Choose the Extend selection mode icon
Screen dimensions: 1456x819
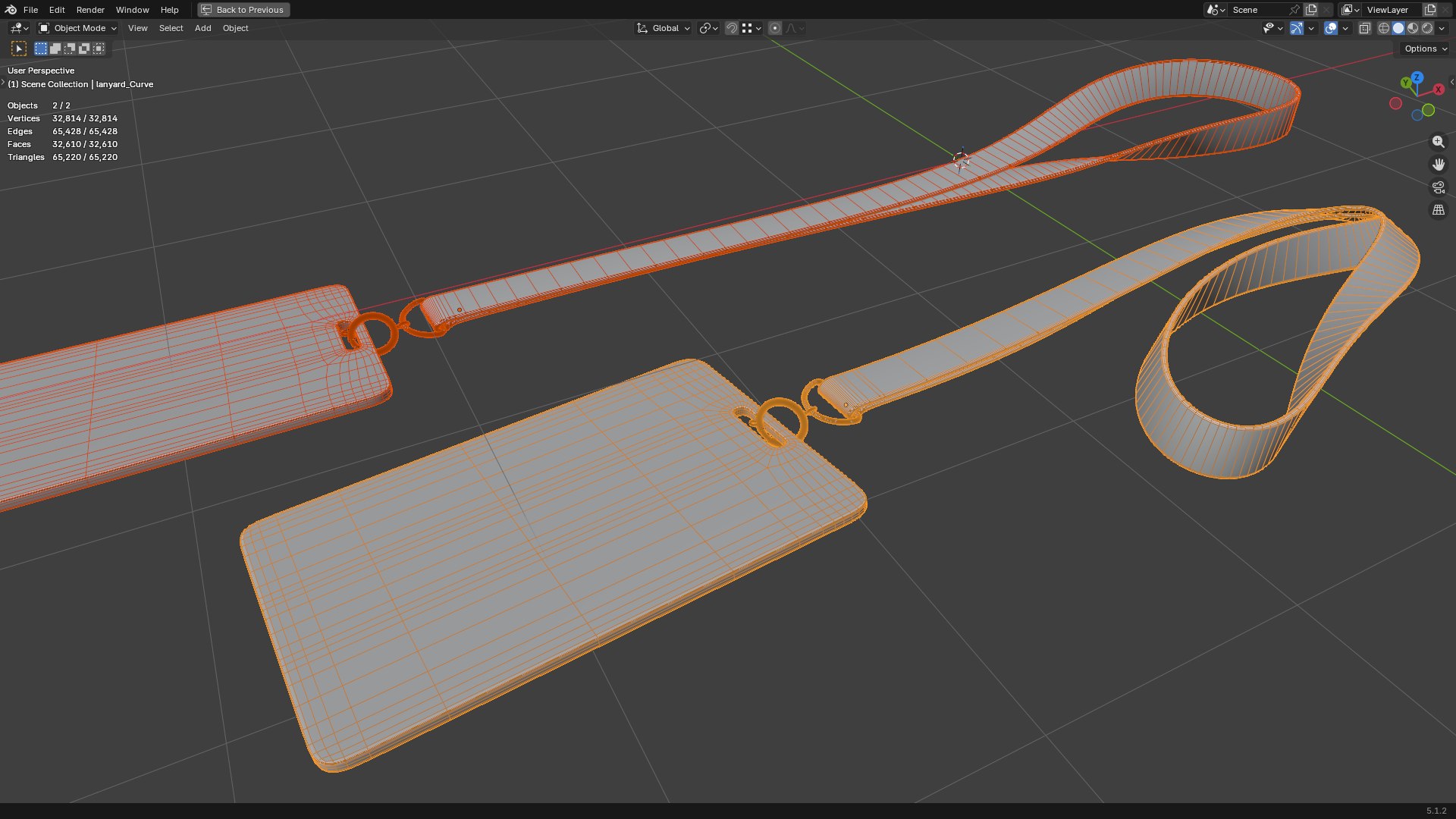coord(55,49)
